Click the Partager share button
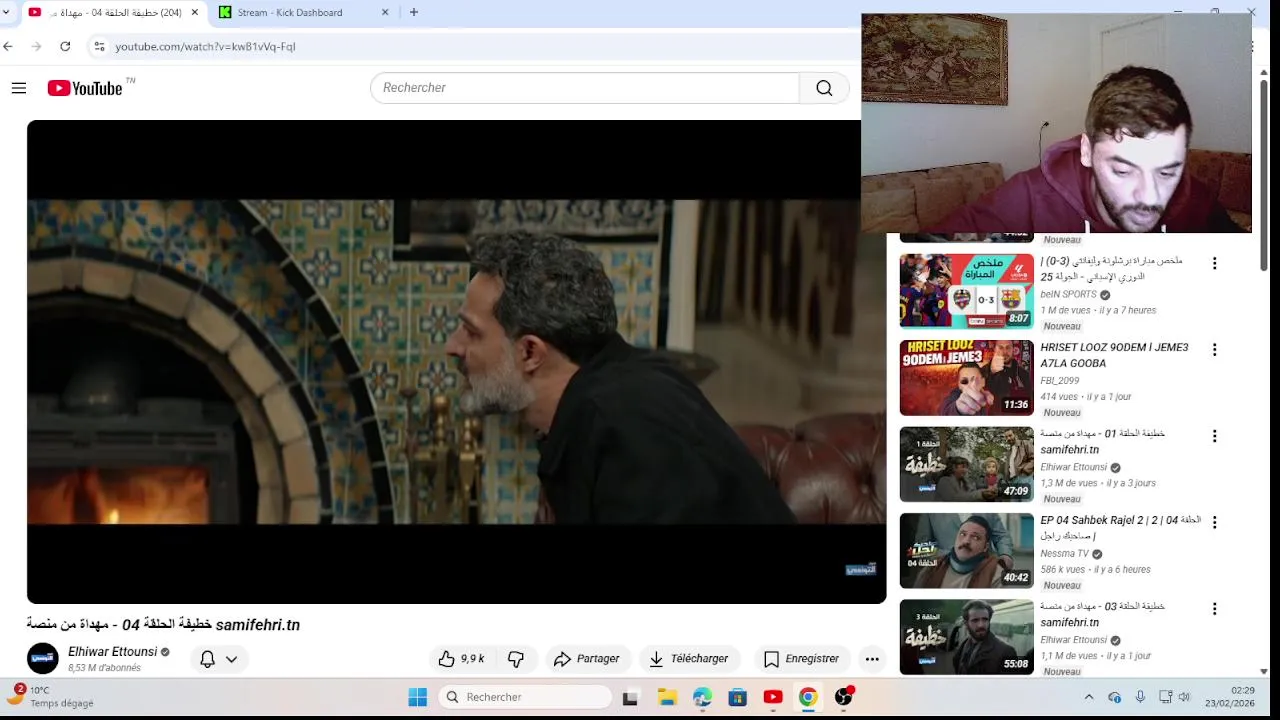Screen dimensions: 1280x720 (587, 659)
